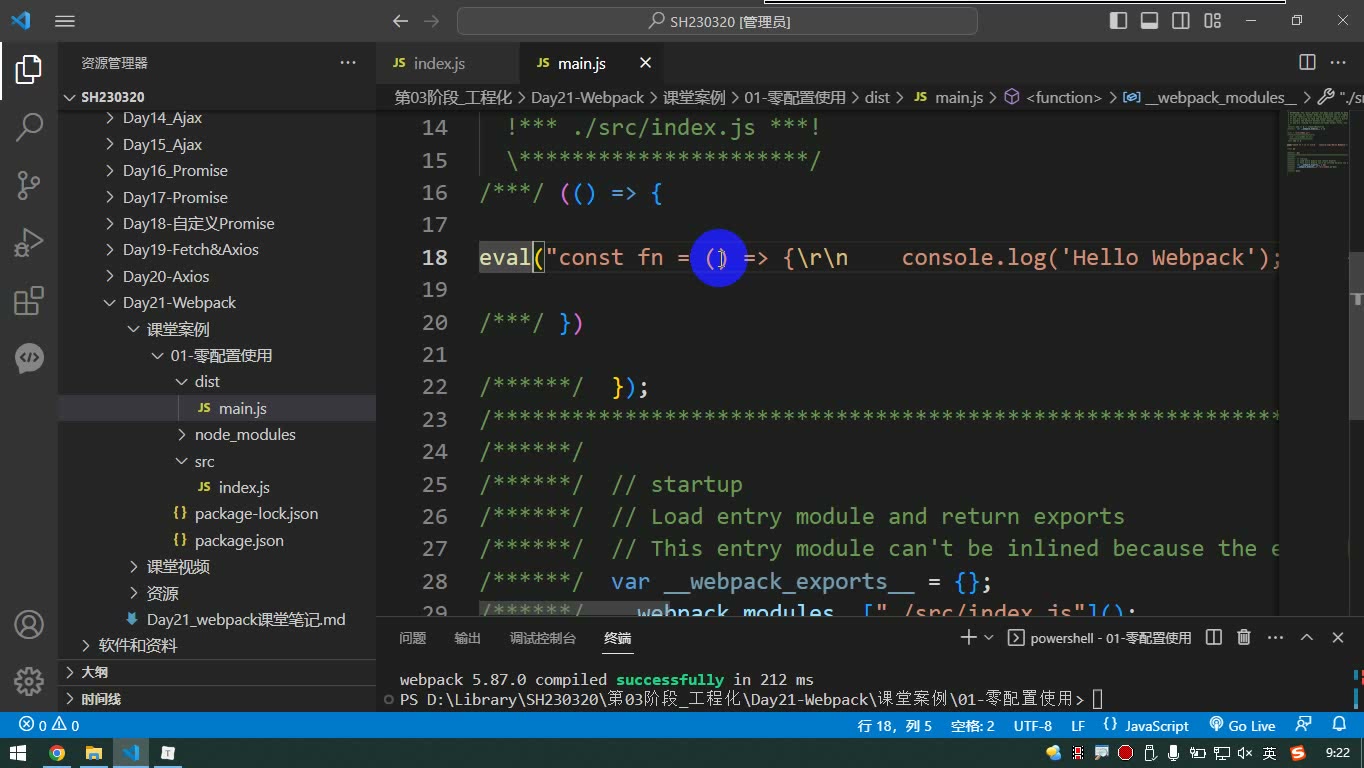Screen dimensions: 1364x768
Task: Open the Extensions view icon
Action: click(29, 301)
